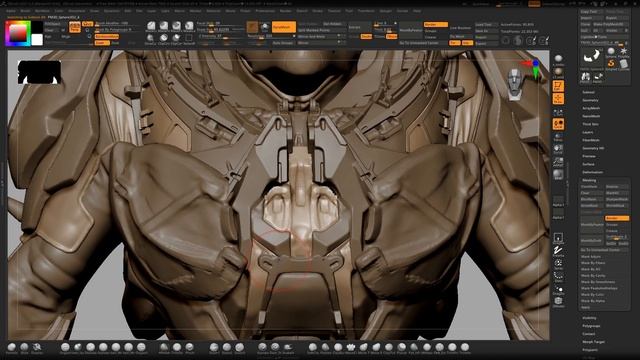Click the topmost sphere icon on right shelf
The height and width of the screenshot is (360, 640).
pos(558,60)
